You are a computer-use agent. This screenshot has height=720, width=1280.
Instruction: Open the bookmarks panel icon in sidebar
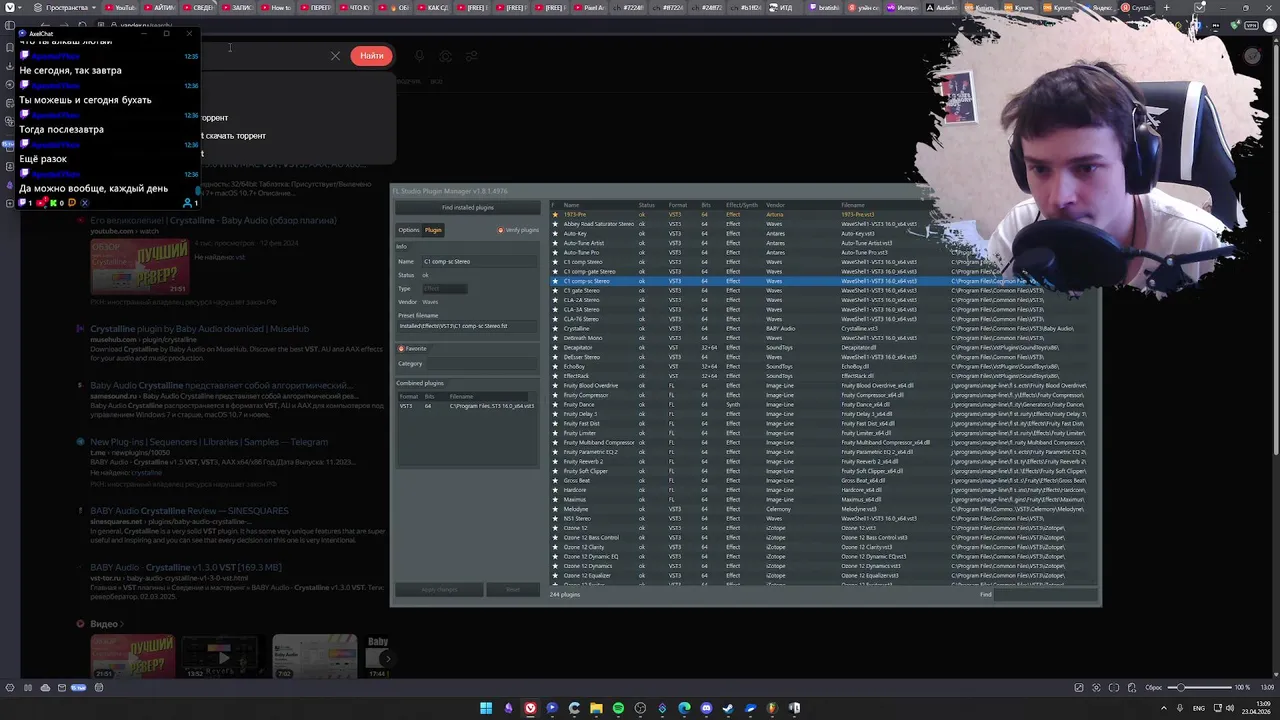click(10, 47)
